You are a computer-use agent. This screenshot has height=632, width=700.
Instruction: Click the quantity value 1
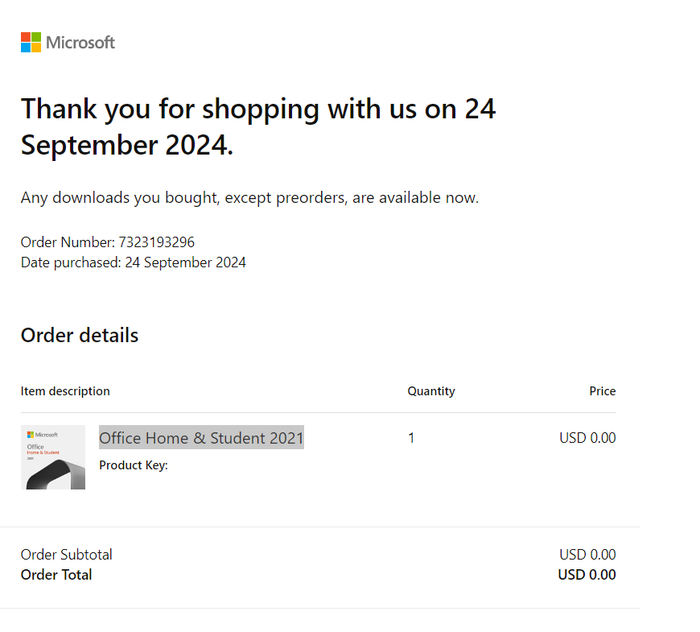[411, 438]
